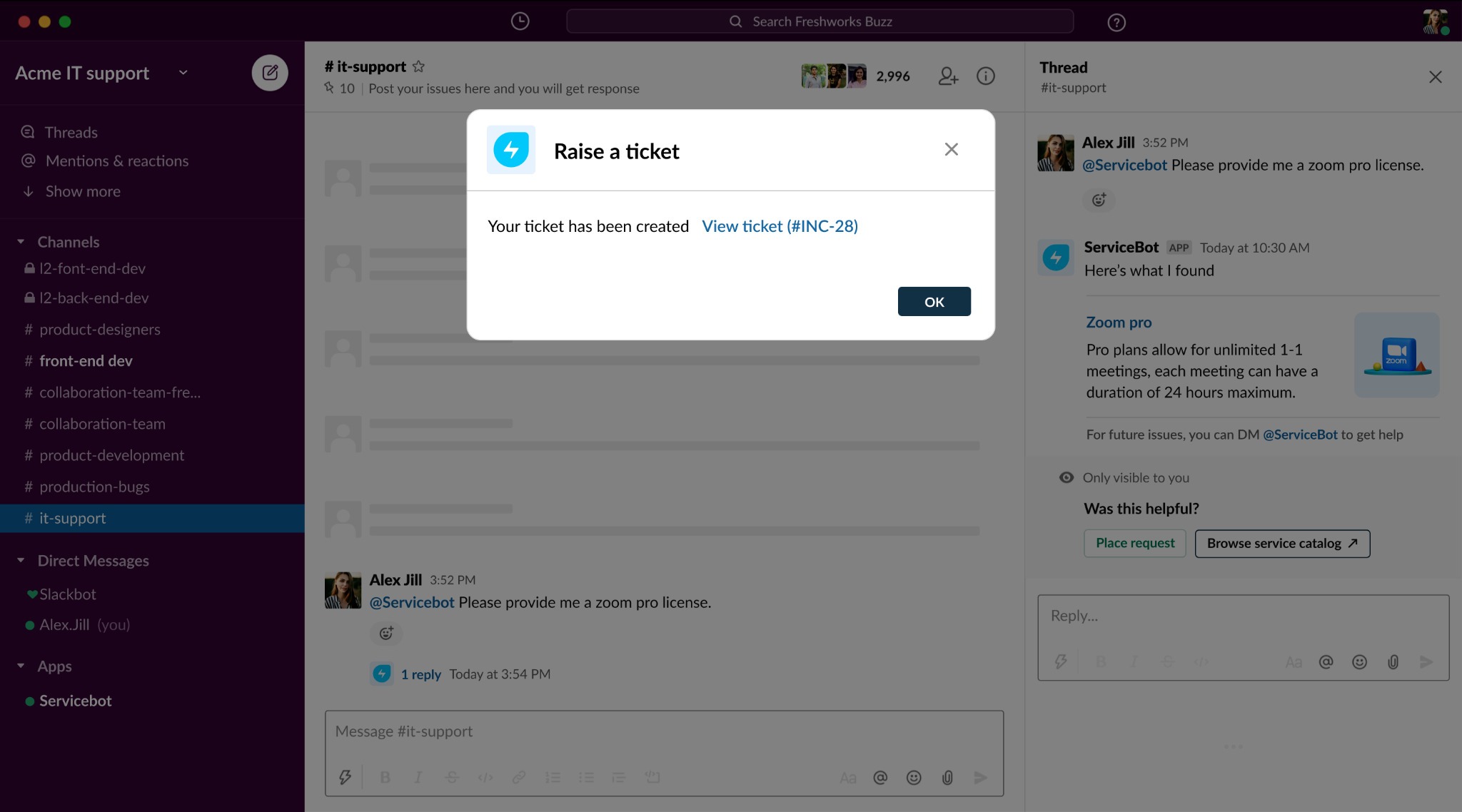Click the attach file paperclip in thread reply
Viewport: 1462px width, 812px height.
1393,662
